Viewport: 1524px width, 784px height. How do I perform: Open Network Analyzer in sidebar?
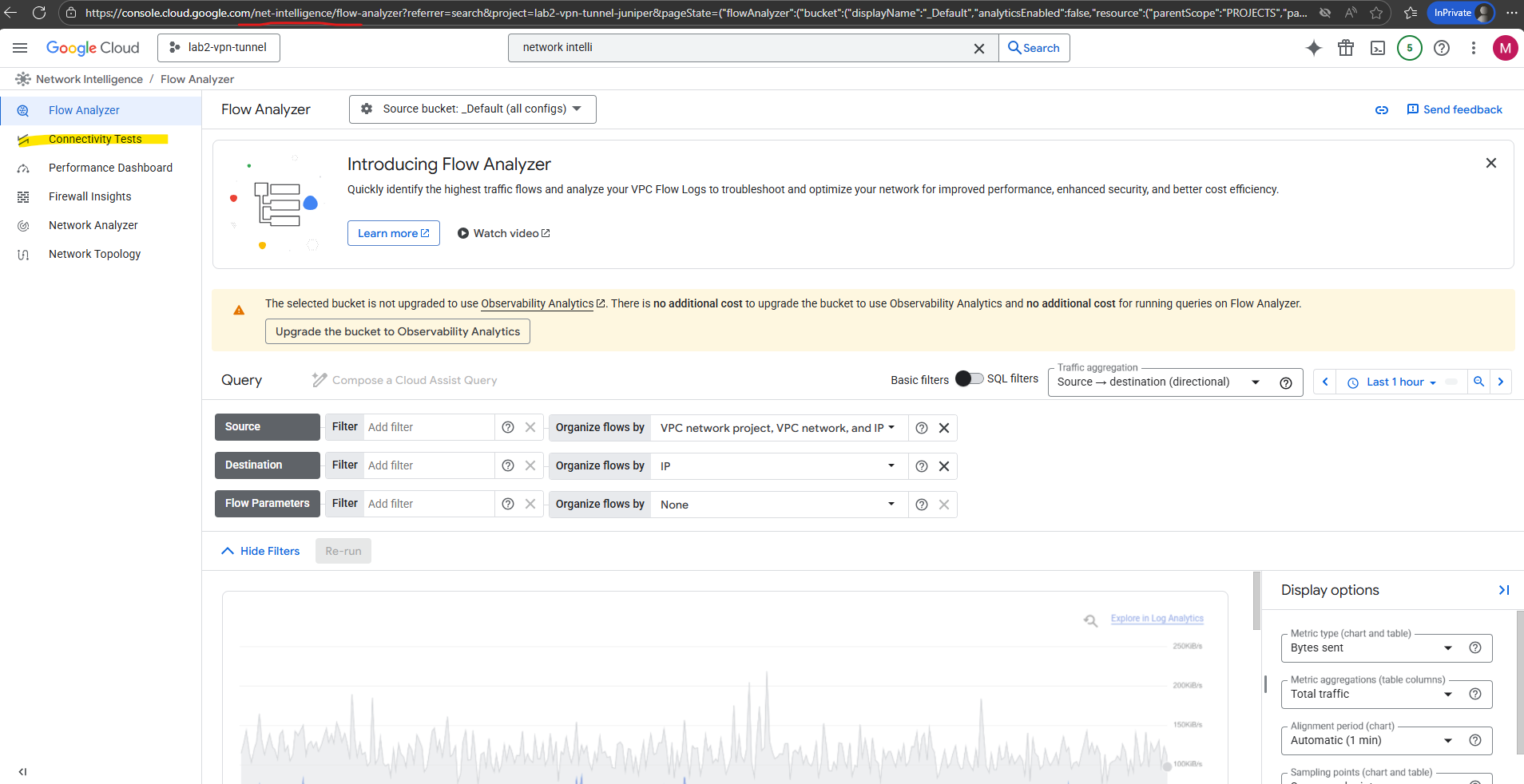click(x=101, y=225)
